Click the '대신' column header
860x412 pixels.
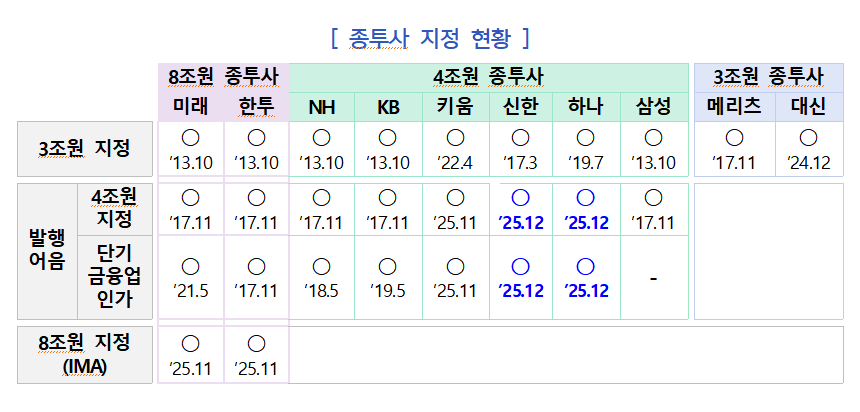click(x=808, y=106)
